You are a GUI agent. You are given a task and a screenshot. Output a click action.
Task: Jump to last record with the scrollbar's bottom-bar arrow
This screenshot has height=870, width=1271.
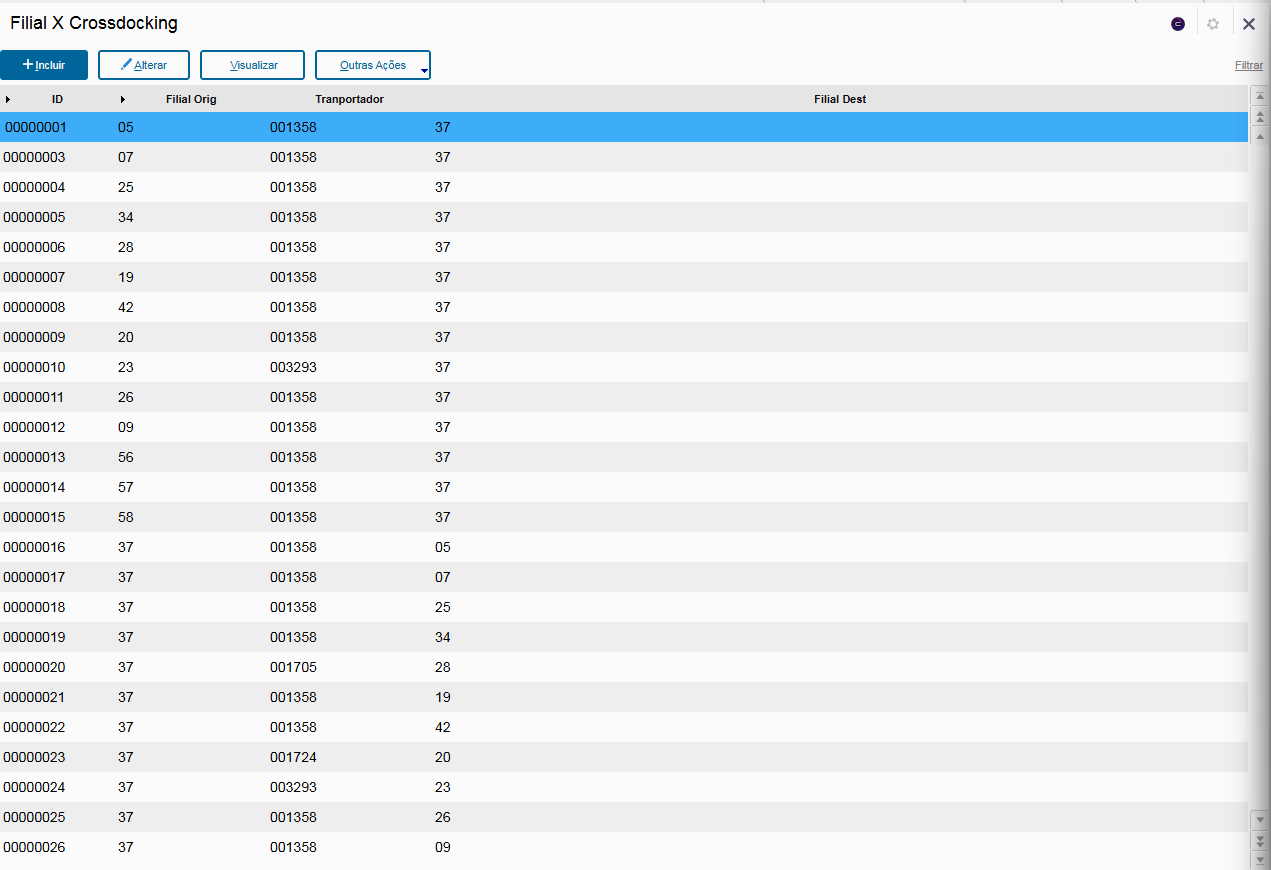click(1260, 859)
